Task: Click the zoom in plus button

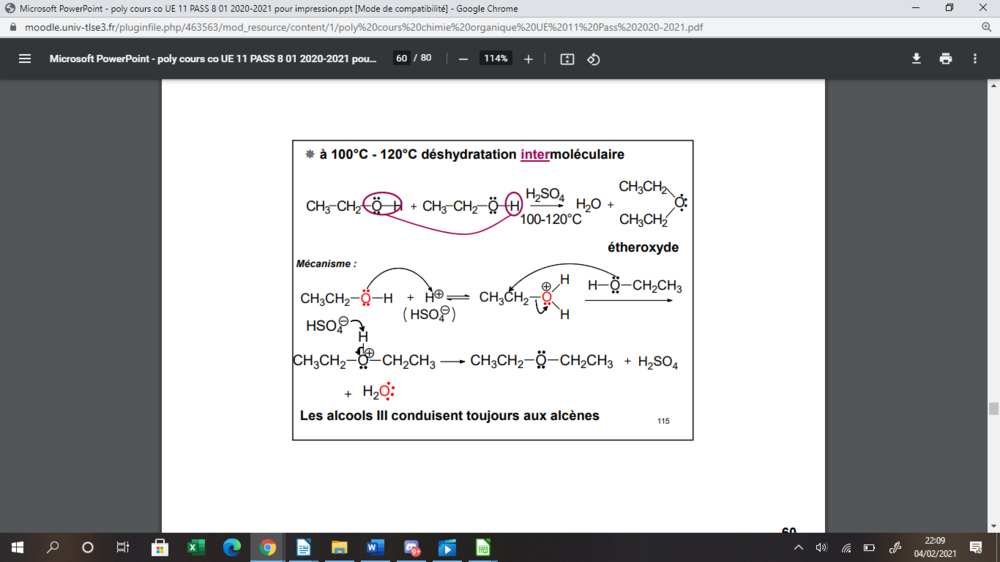Action: point(528,59)
